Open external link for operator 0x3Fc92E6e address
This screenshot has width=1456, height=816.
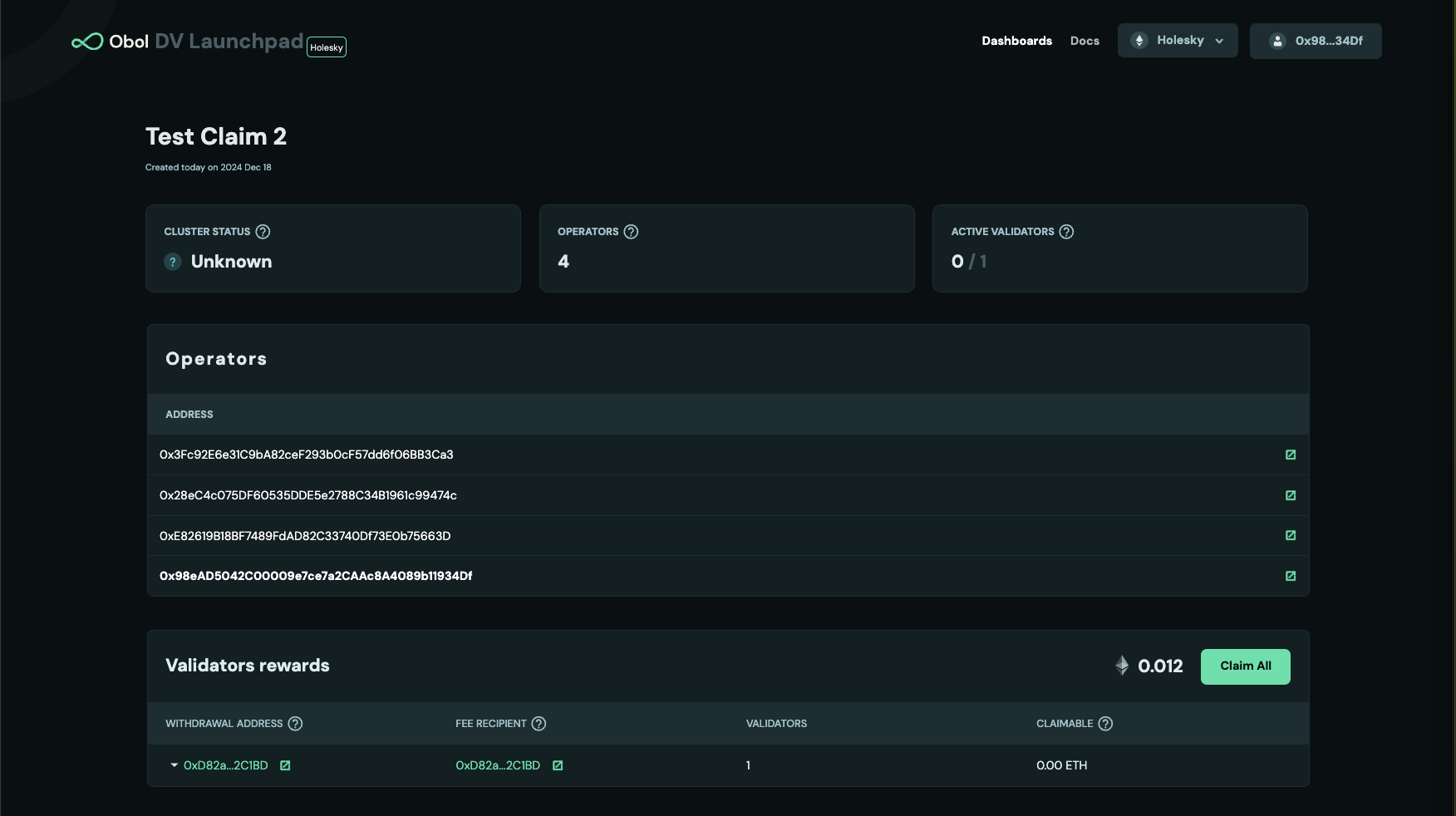click(x=1291, y=455)
